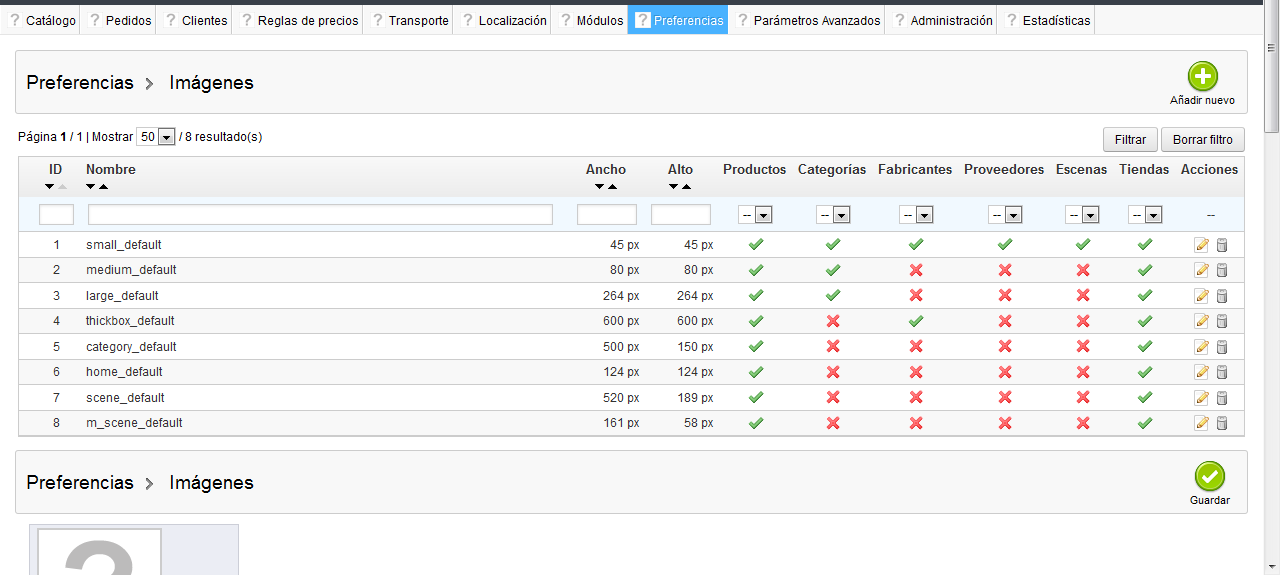This screenshot has width=1280, height=575.
Task: Click the question-mark placeholder thumbnail
Action: [x=100, y=552]
